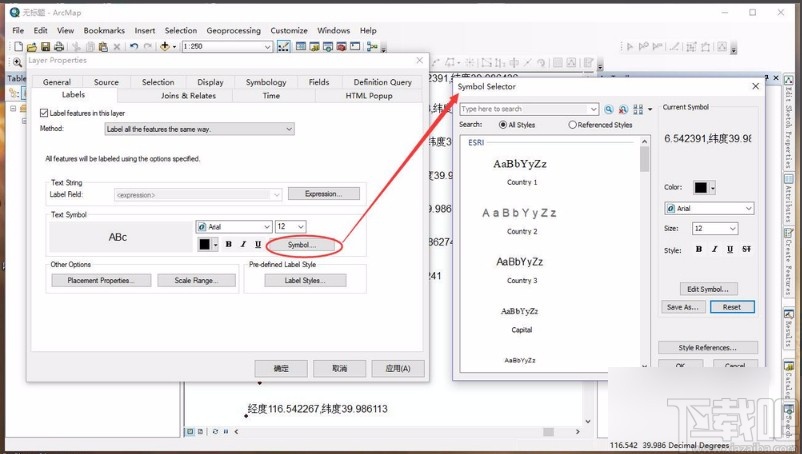This screenshot has width=802, height=454.
Task: Click the Style References... button
Action: (x=708, y=348)
